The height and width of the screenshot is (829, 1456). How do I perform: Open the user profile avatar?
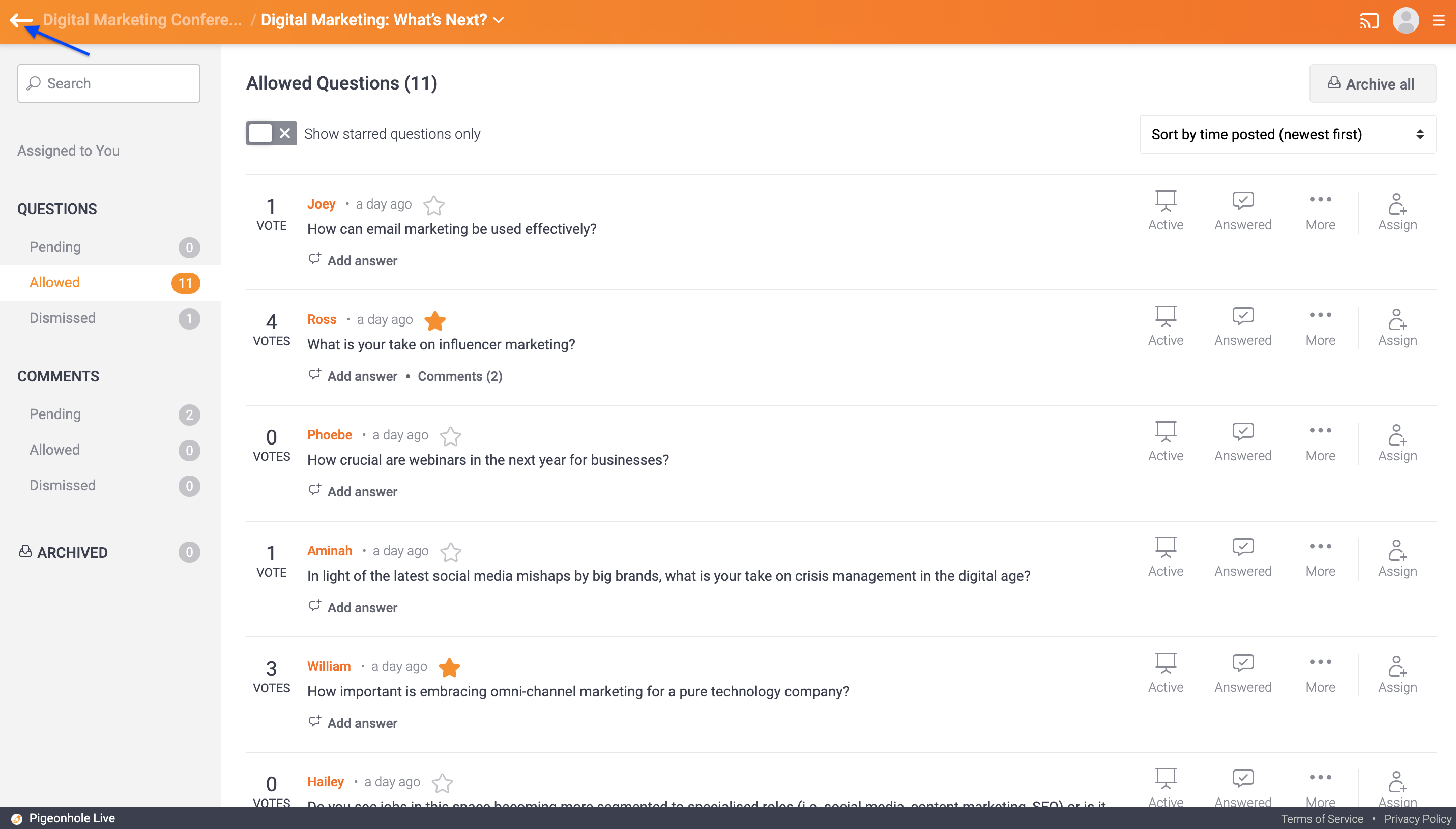click(x=1405, y=20)
